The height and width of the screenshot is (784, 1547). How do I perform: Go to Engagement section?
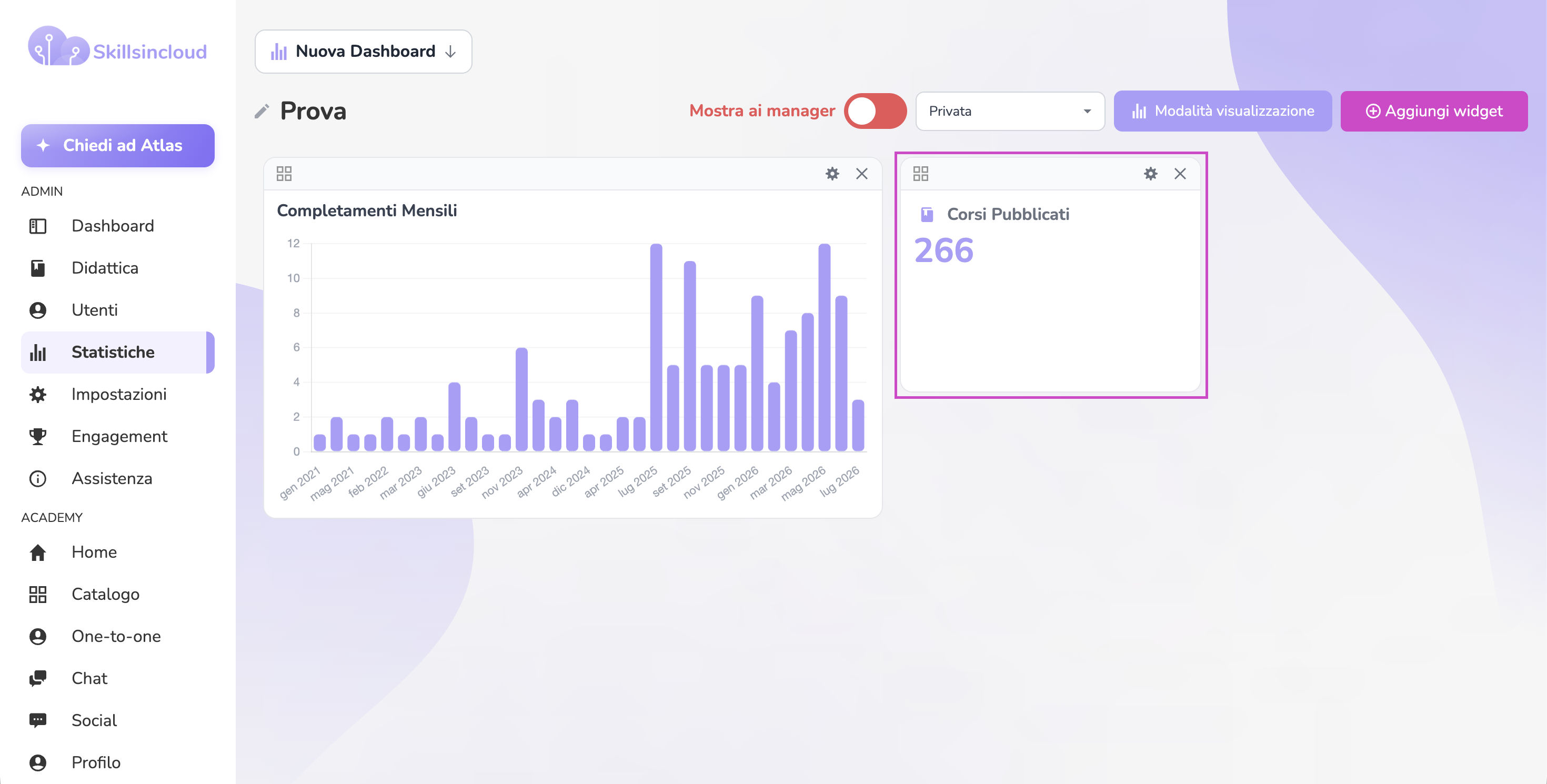[x=118, y=436]
